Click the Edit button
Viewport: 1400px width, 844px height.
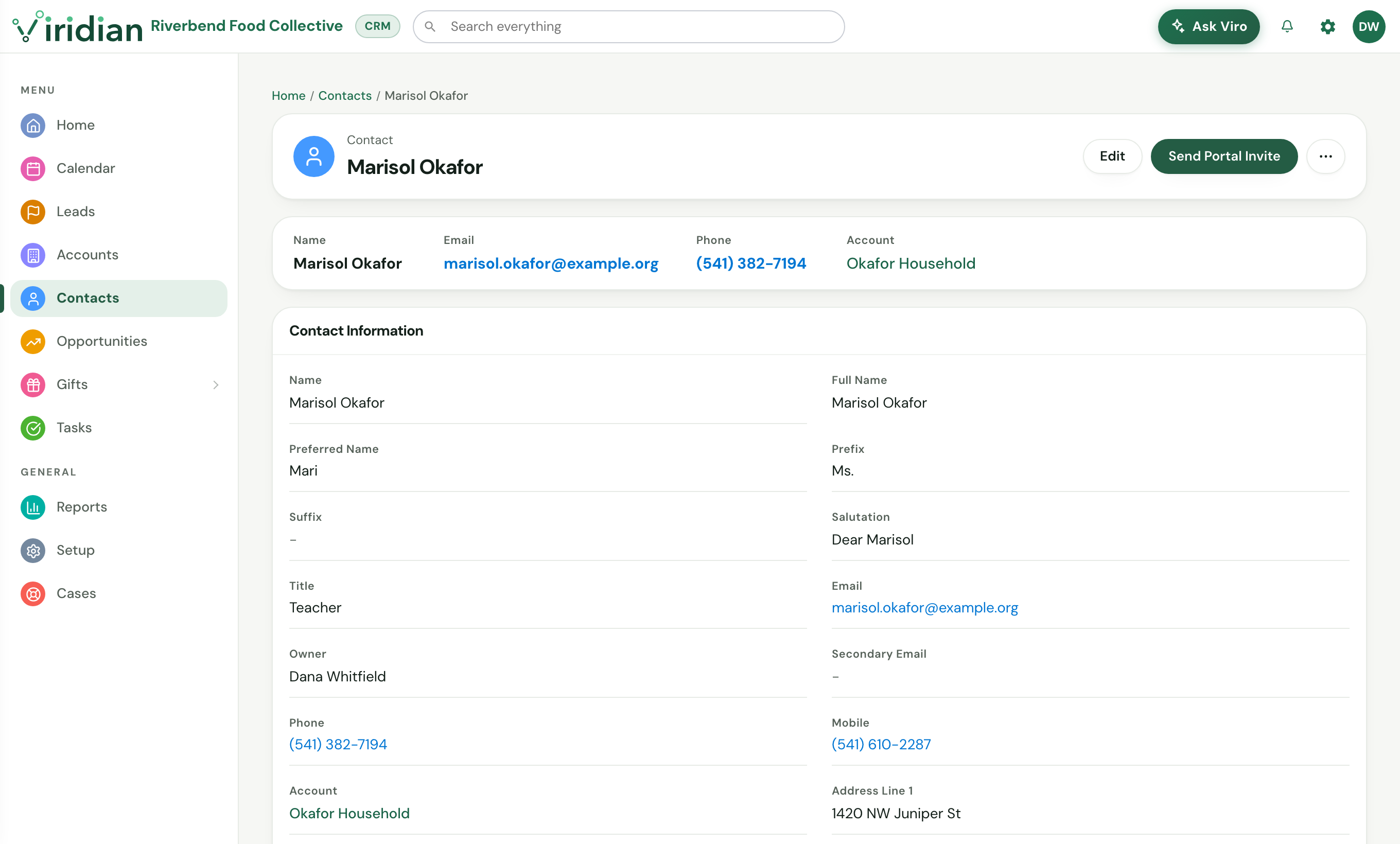point(1112,156)
